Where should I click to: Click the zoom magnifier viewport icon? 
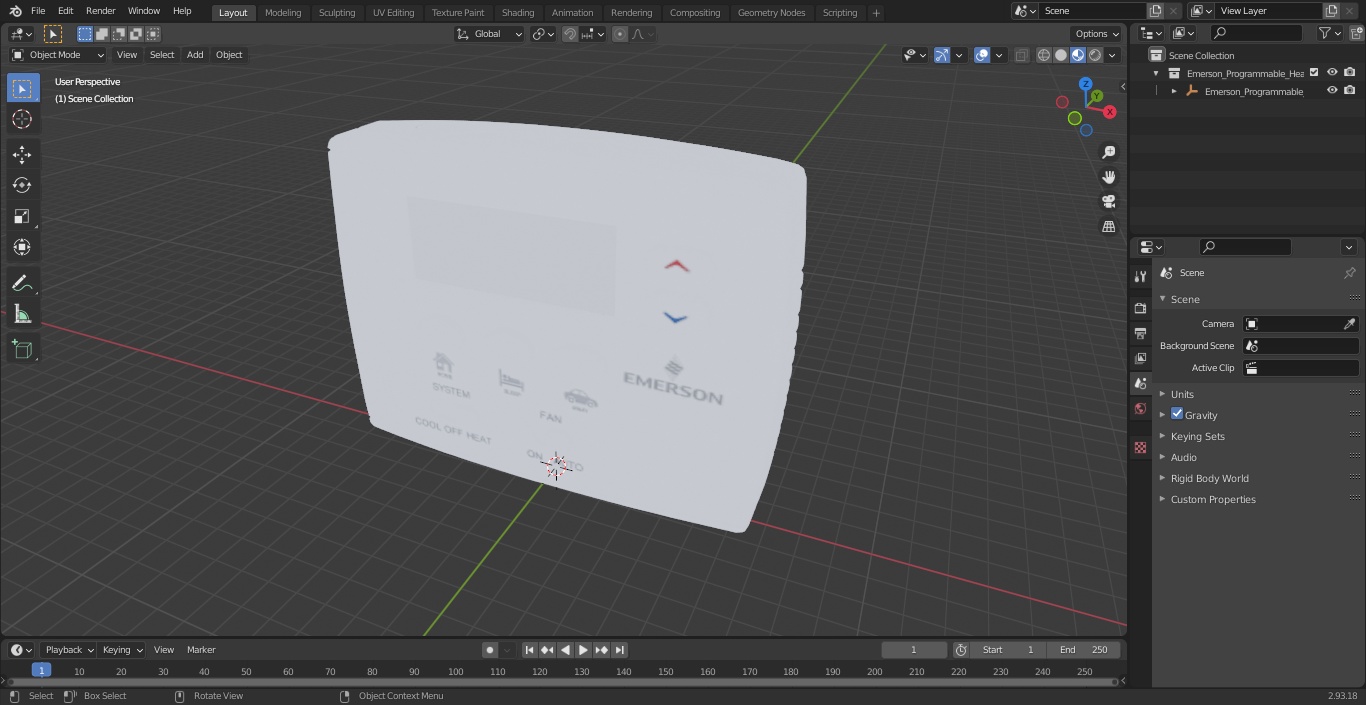(x=1108, y=152)
